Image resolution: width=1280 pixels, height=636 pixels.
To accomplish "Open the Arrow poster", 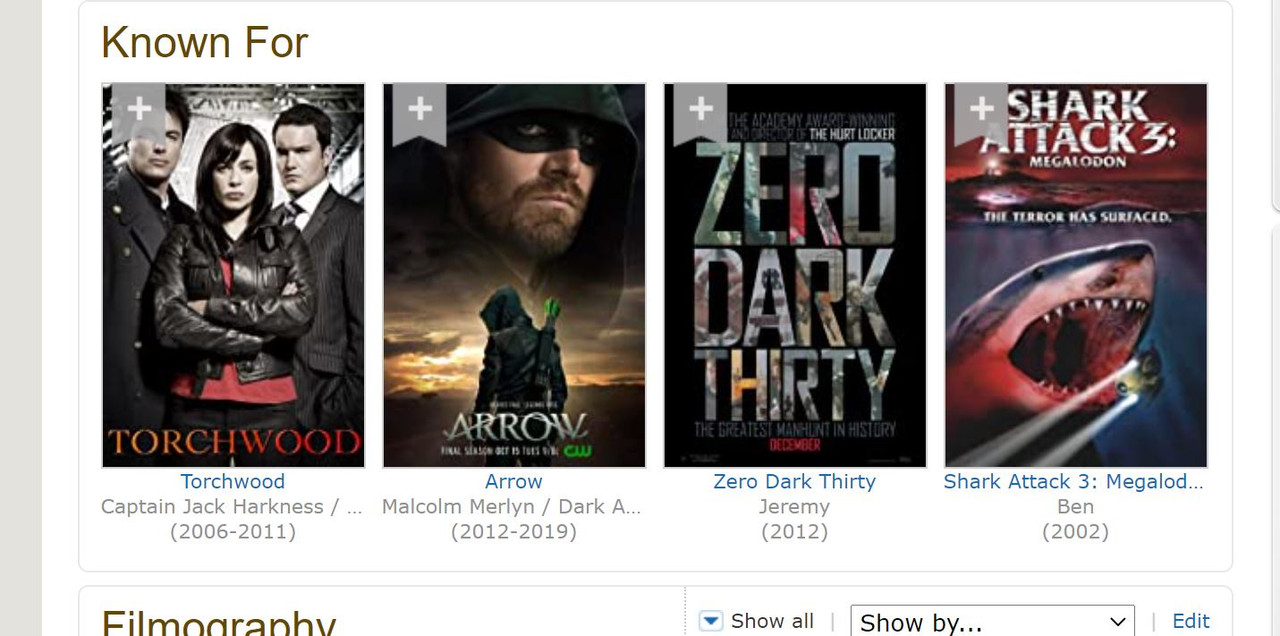I will [x=514, y=275].
